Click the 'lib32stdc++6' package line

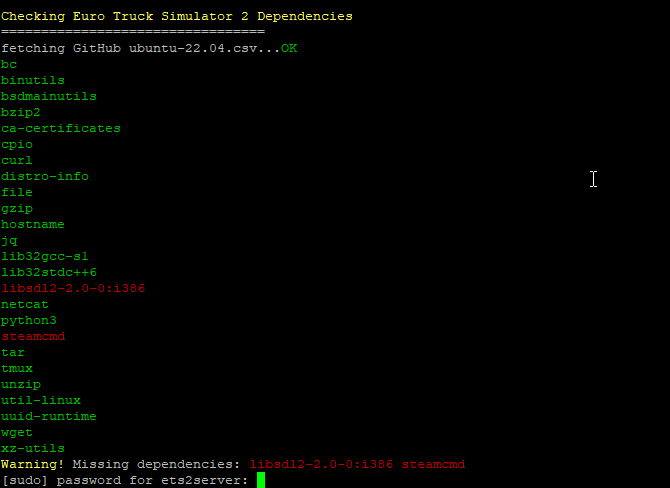tap(49, 272)
